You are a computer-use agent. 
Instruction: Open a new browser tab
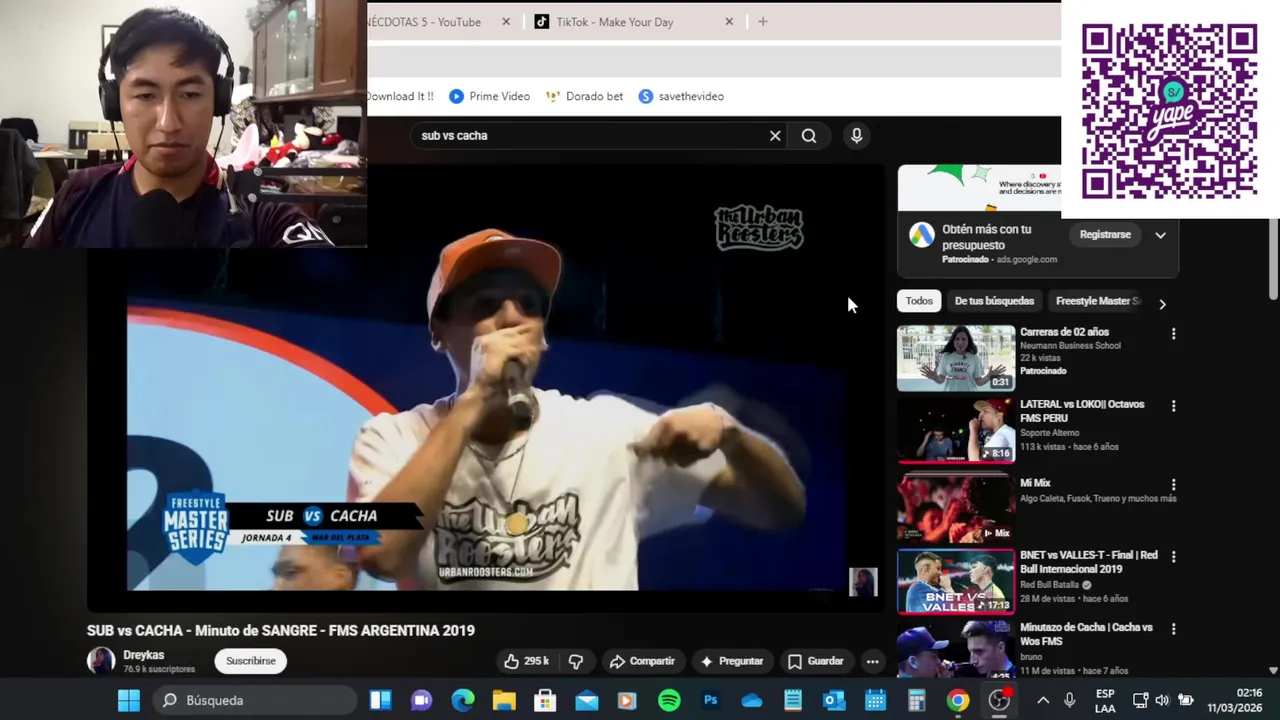(x=763, y=21)
